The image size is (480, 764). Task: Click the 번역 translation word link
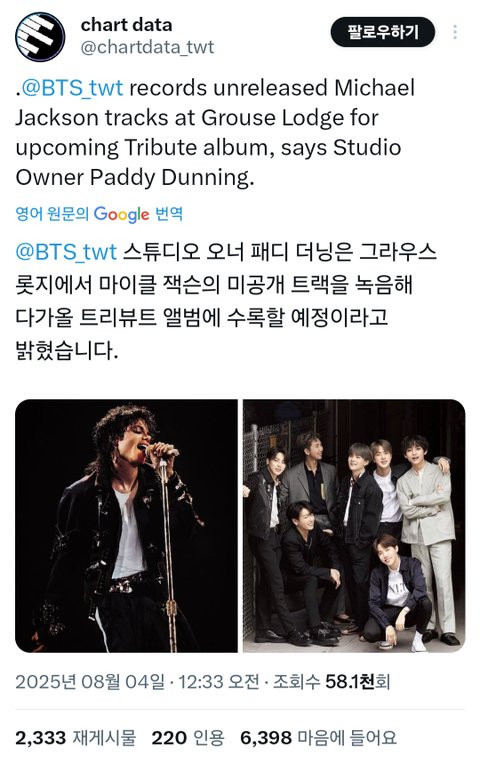pyautogui.click(x=169, y=214)
